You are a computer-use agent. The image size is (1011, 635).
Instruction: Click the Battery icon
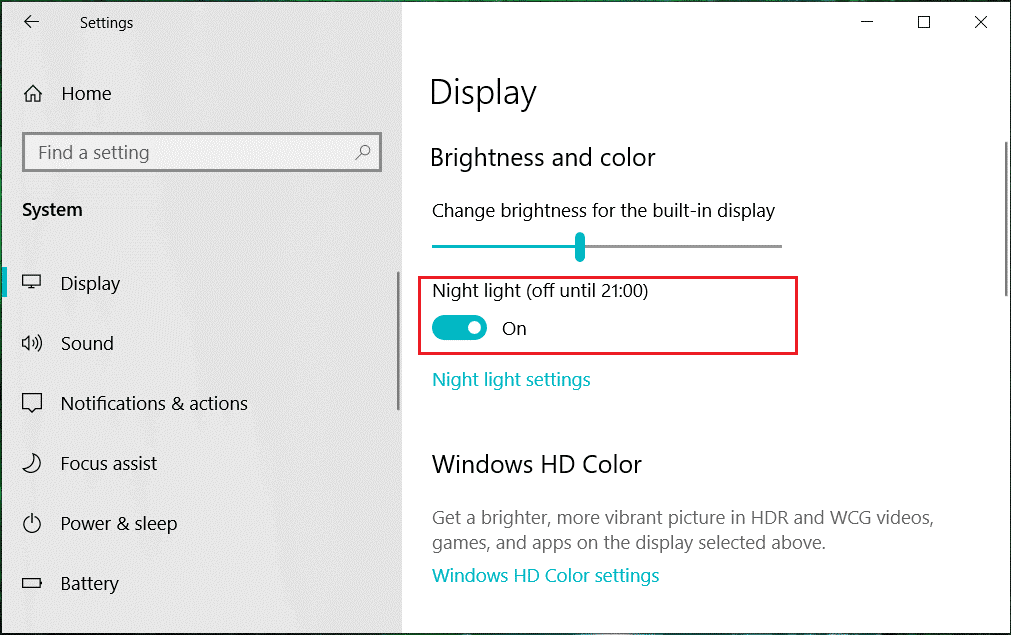tap(32, 583)
